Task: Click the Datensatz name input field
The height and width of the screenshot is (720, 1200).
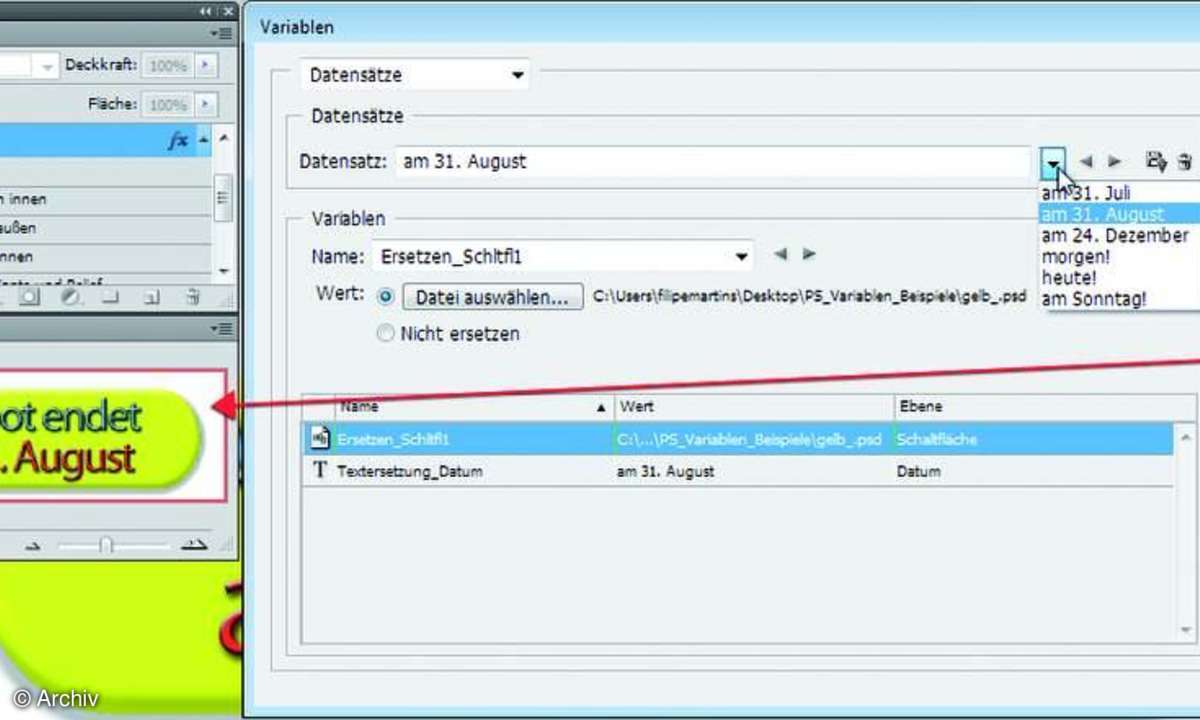Action: [713, 161]
